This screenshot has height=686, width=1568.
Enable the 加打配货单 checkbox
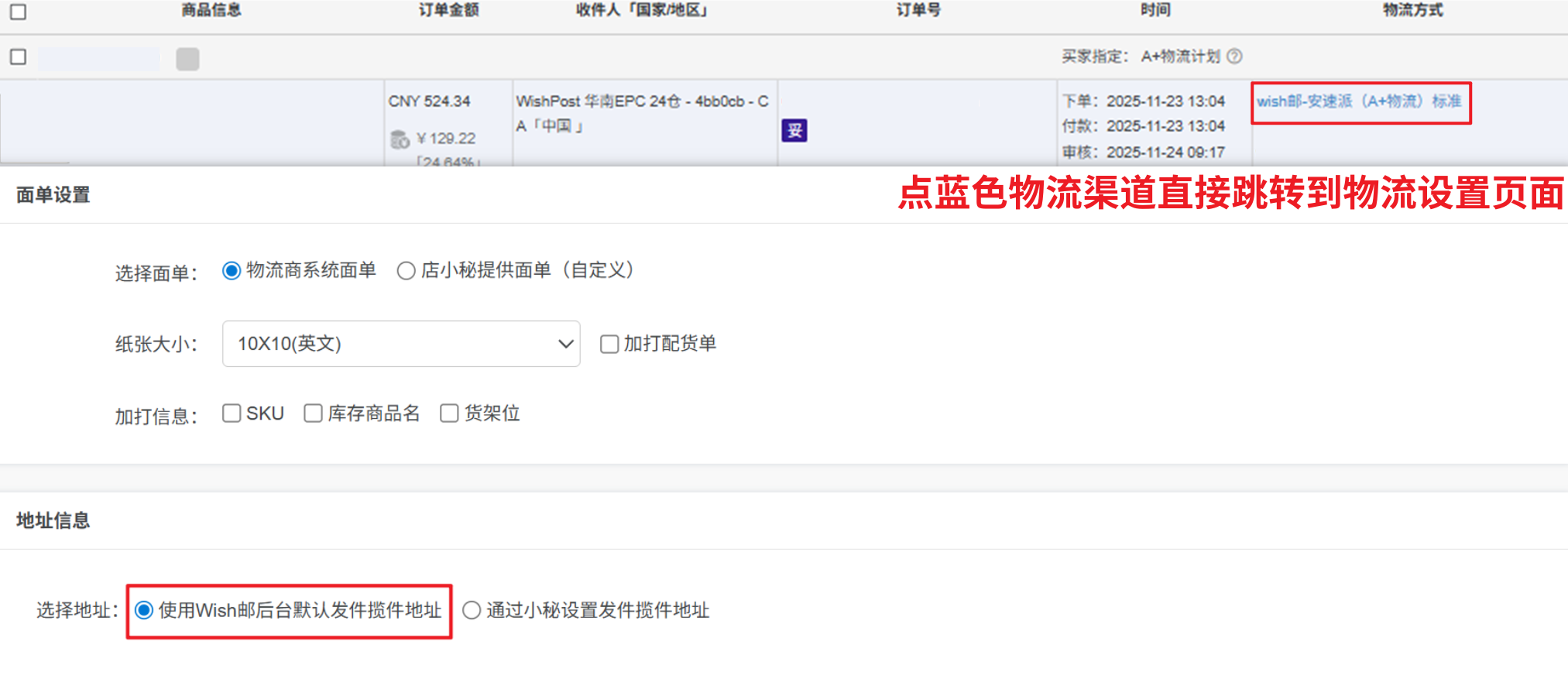(x=609, y=344)
